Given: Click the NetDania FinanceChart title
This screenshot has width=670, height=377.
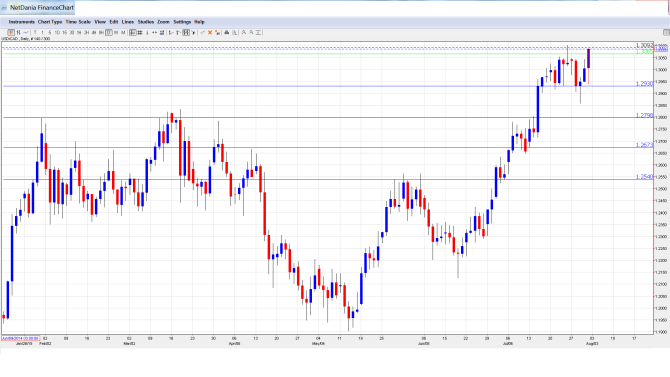Looking at the screenshot, I should [x=42, y=8].
